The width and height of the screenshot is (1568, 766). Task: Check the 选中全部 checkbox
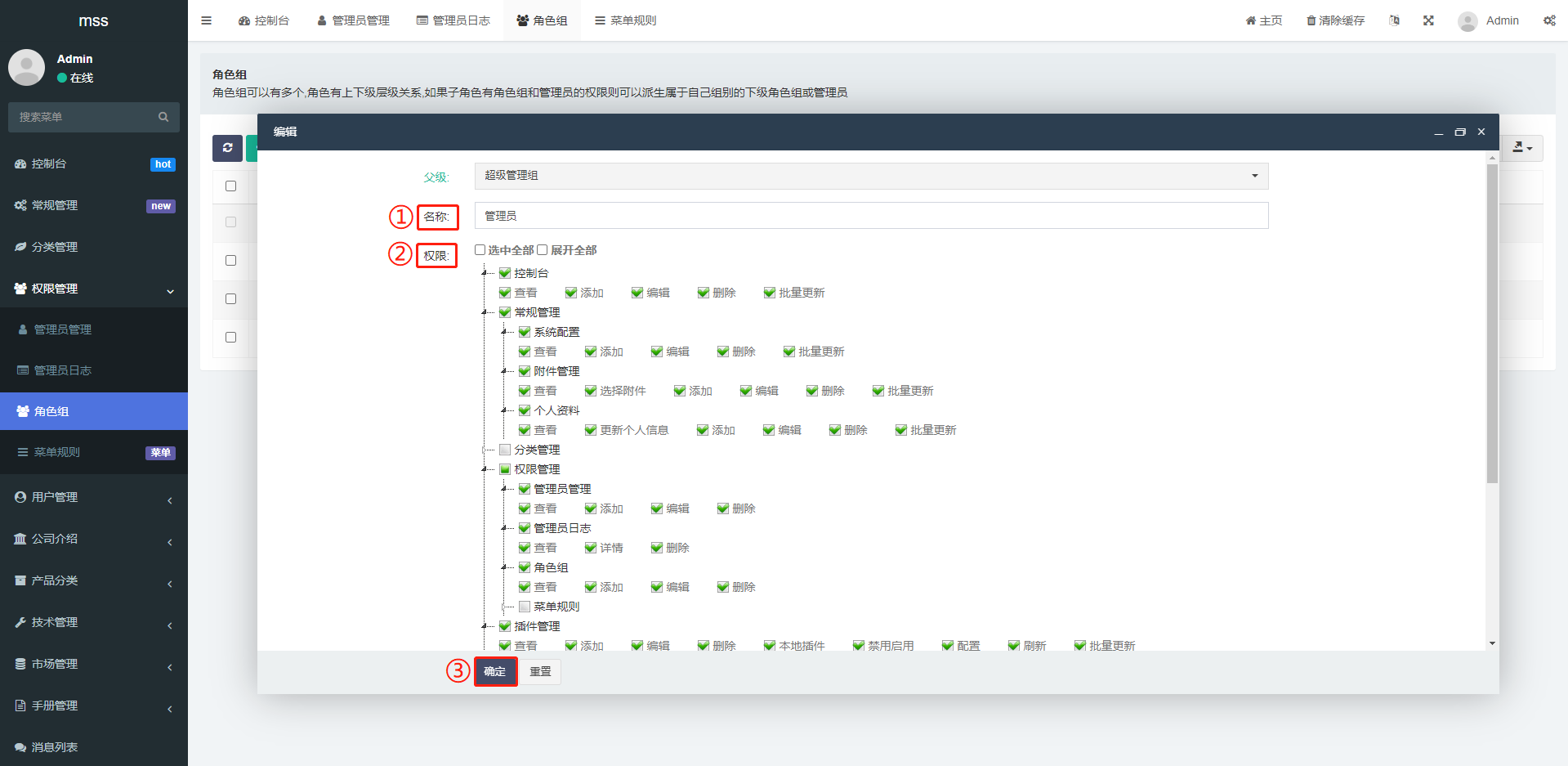(x=480, y=250)
